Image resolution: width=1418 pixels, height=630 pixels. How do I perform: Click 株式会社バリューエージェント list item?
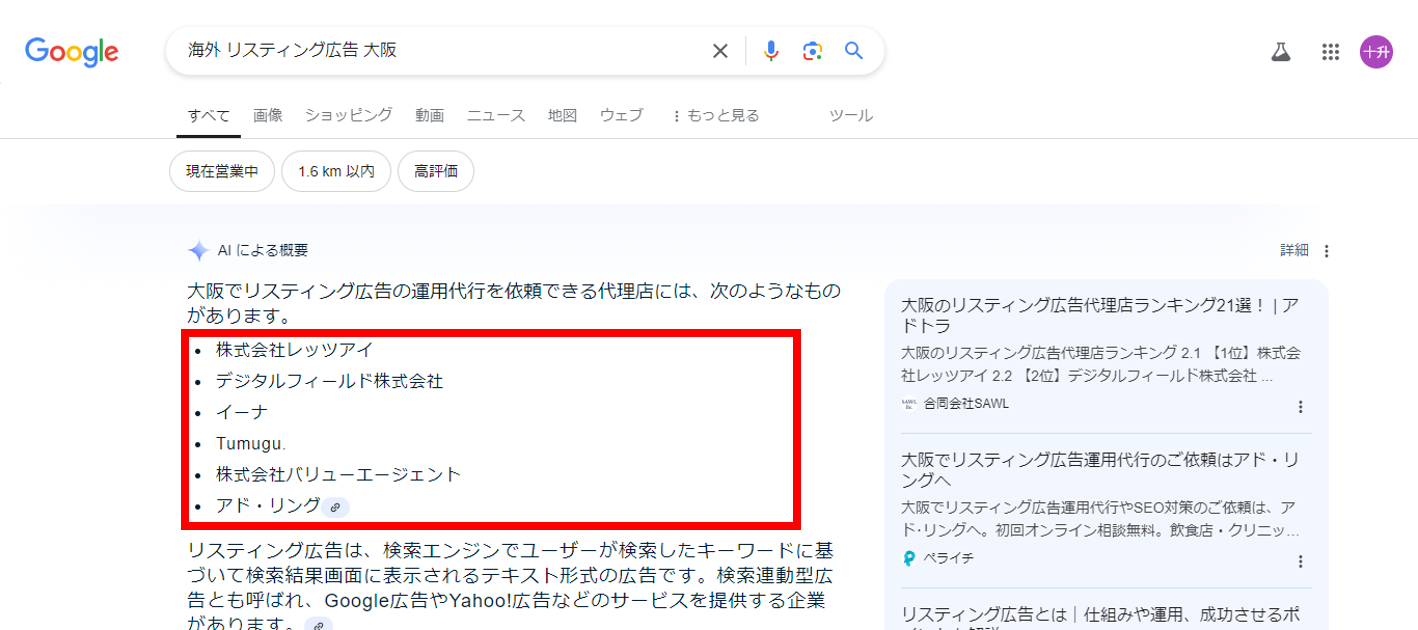tap(339, 474)
